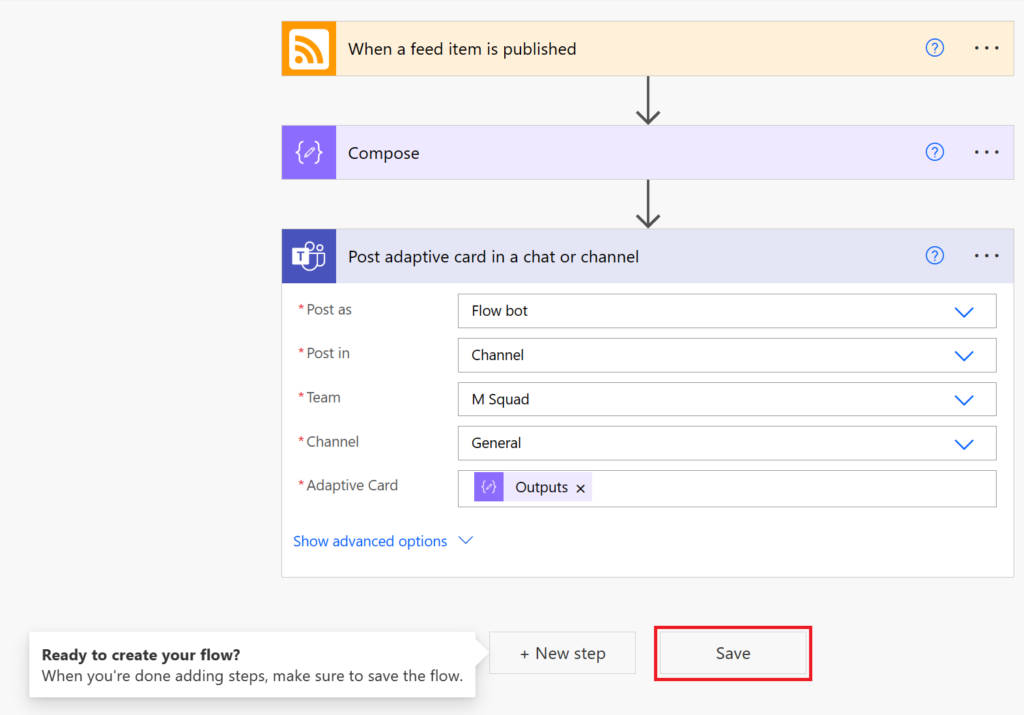Open the ellipsis menu on the Compose step

(986, 152)
